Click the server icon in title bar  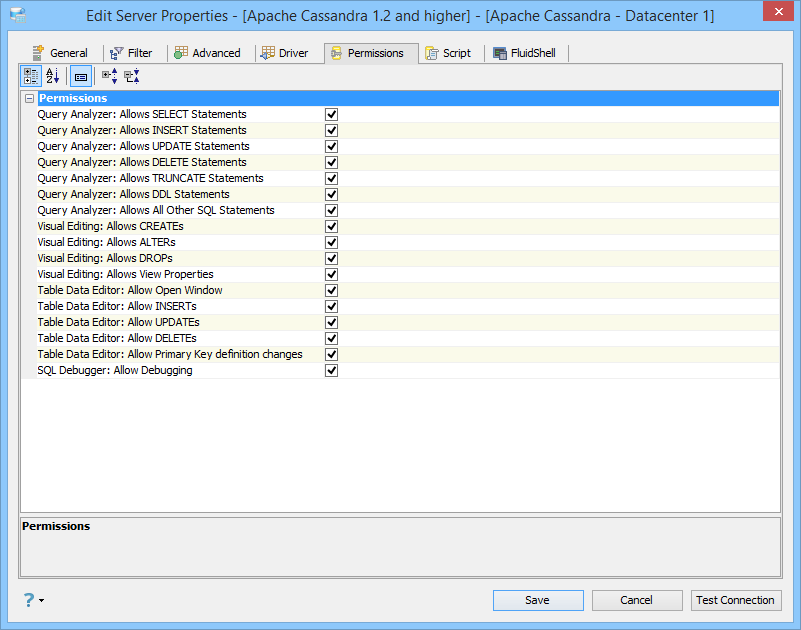[x=18, y=15]
